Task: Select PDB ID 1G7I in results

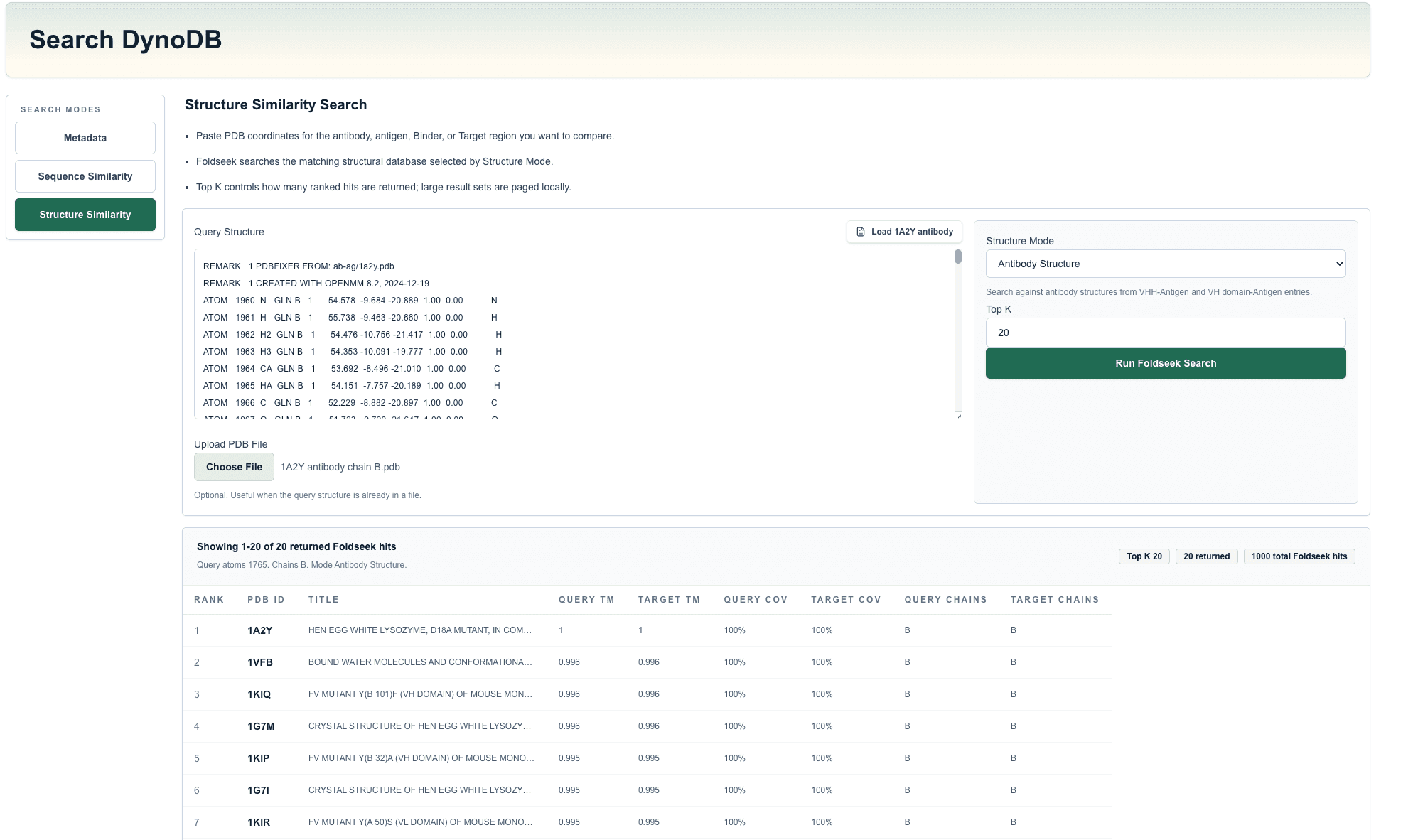Action: coord(258,790)
